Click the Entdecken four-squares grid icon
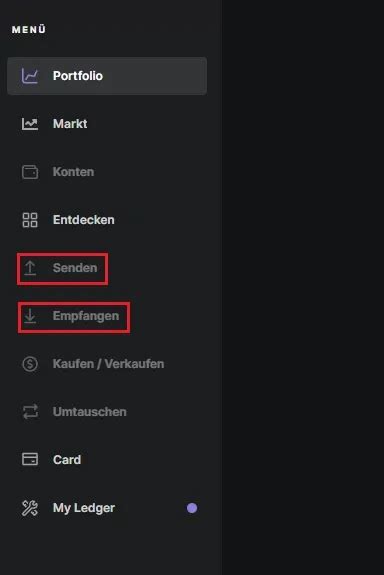The image size is (384, 575). coord(30,220)
